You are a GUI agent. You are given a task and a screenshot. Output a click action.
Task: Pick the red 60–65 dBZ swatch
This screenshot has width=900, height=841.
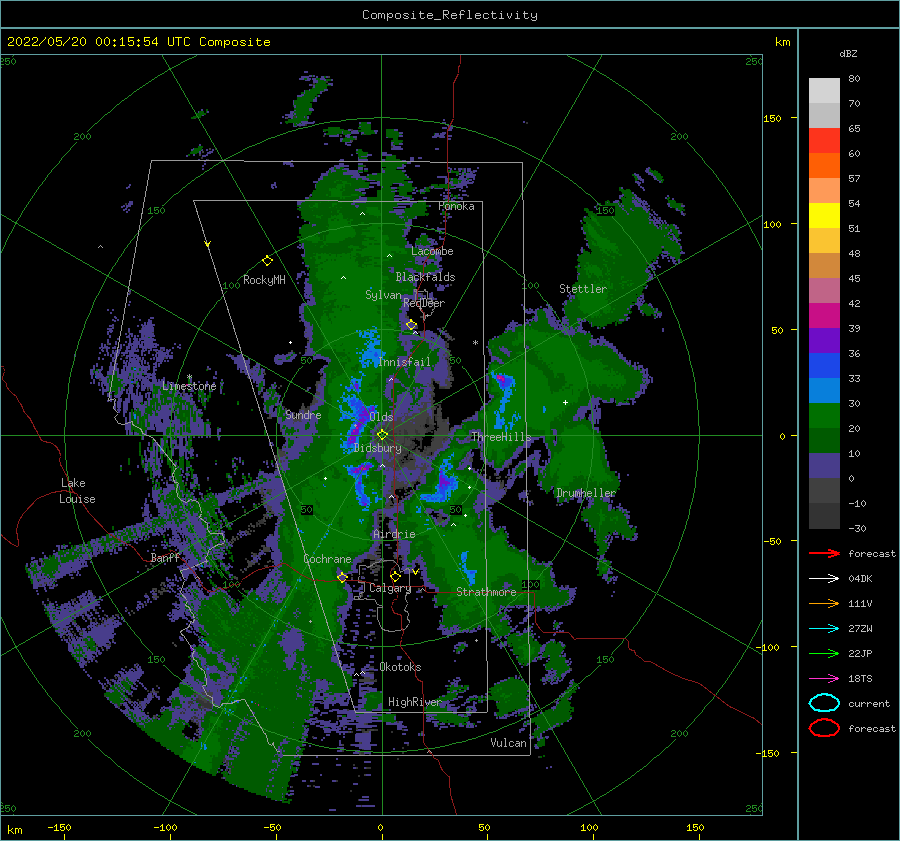pyautogui.click(x=824, y=141)
